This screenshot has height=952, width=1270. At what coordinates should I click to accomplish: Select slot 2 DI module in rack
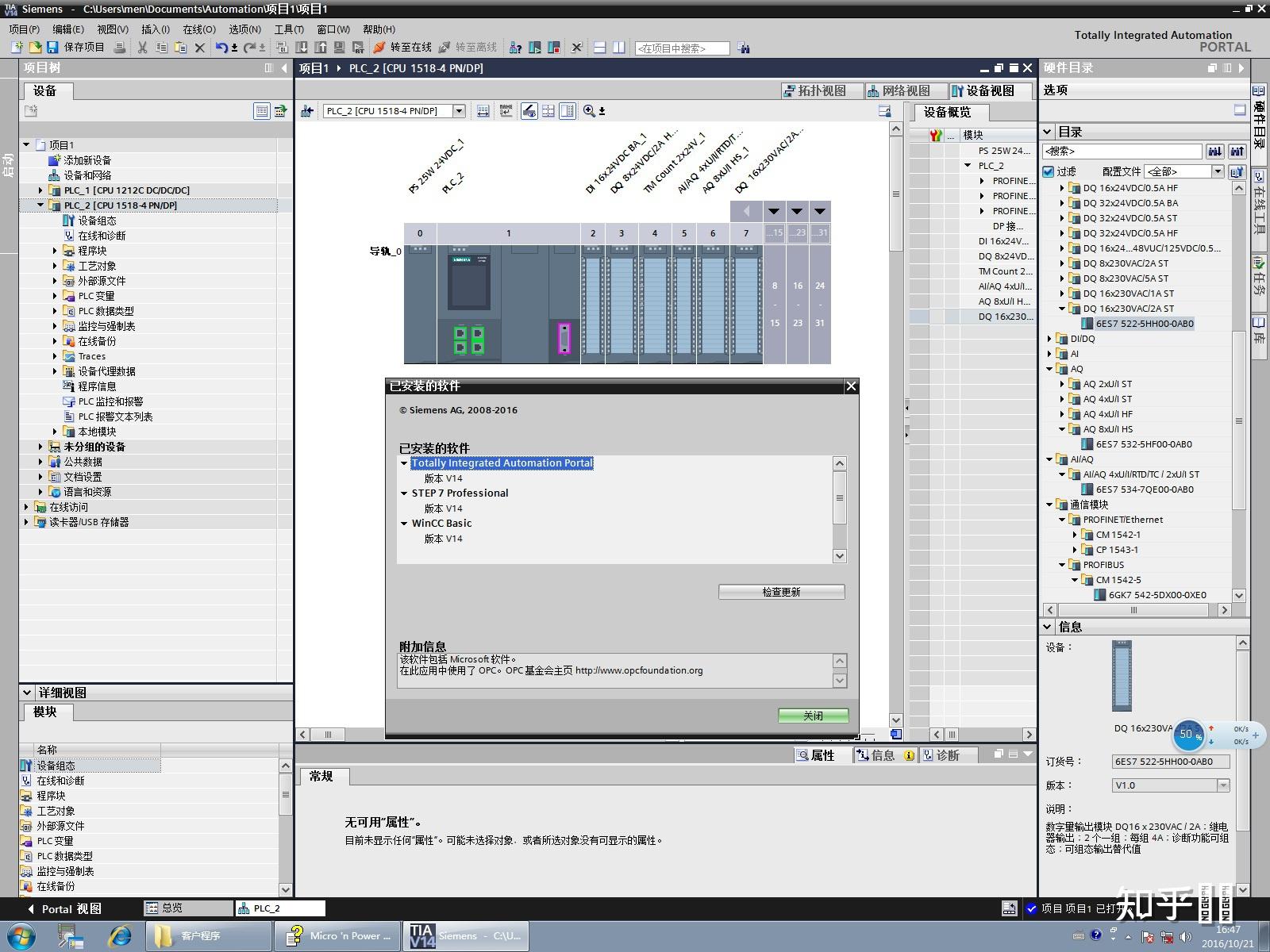(593, 304)
